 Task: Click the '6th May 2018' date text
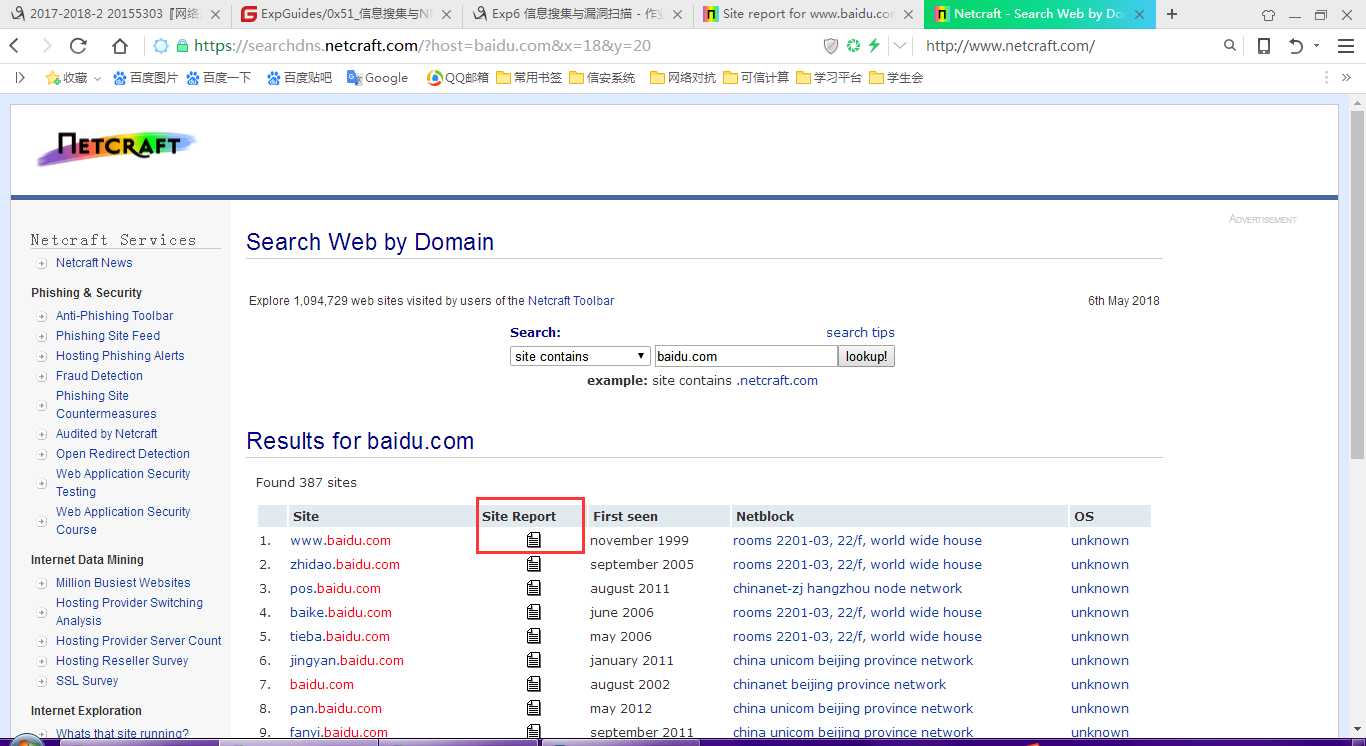(x=1124, y=300)
